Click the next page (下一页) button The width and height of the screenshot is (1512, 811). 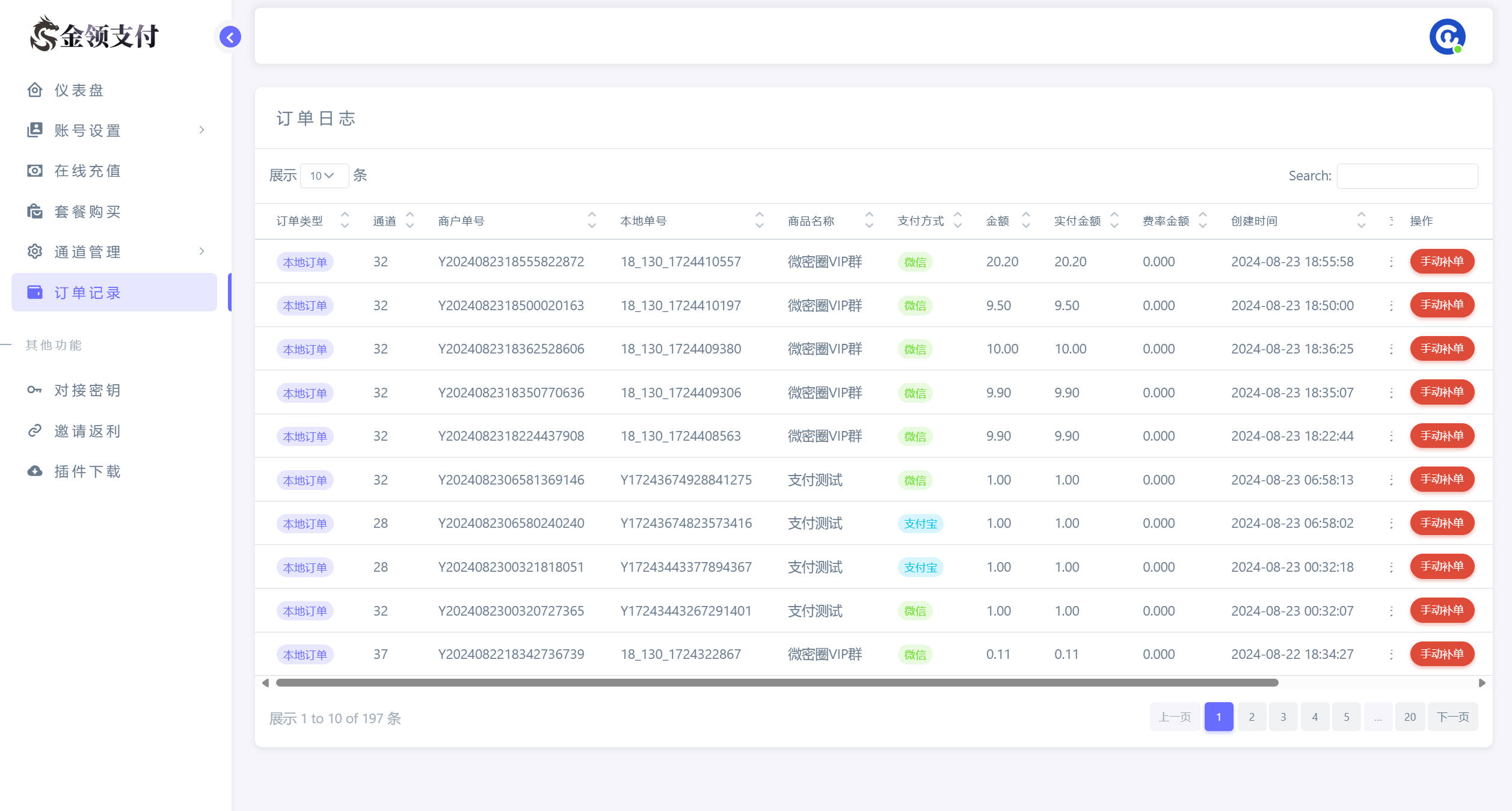coord(1452,717)
